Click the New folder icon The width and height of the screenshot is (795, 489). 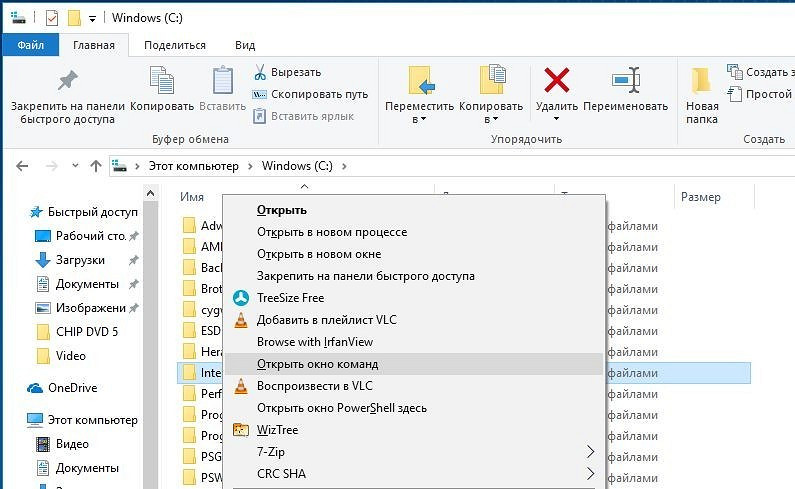tap(702, 82)
